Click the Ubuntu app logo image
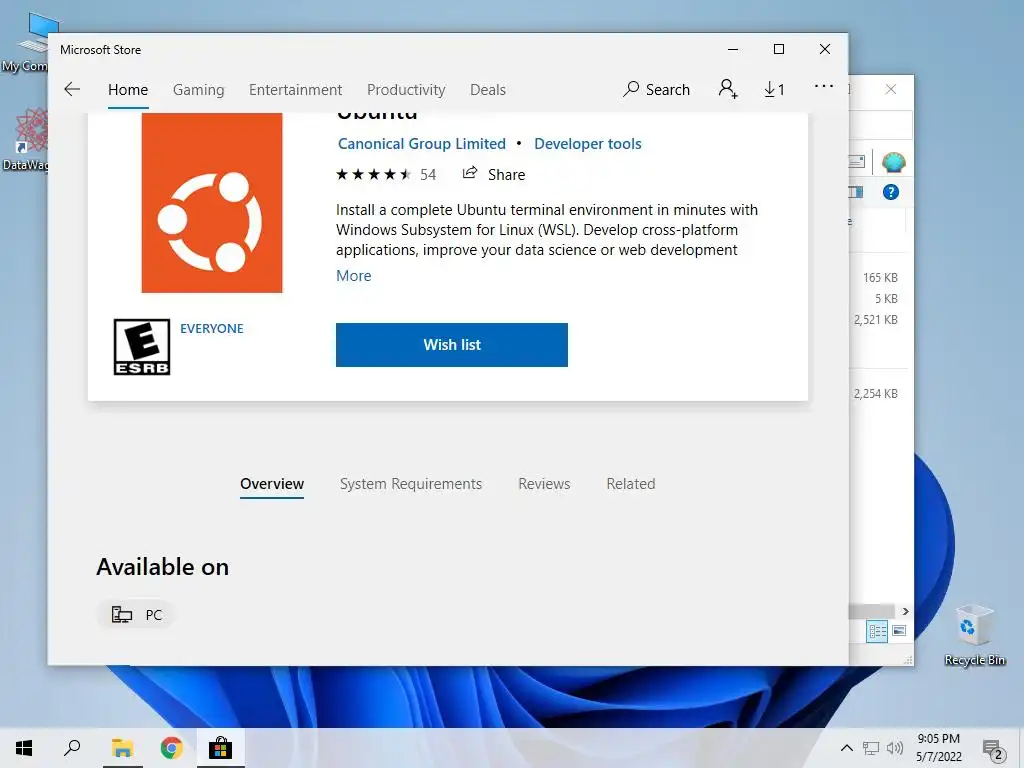 [212, 203]
